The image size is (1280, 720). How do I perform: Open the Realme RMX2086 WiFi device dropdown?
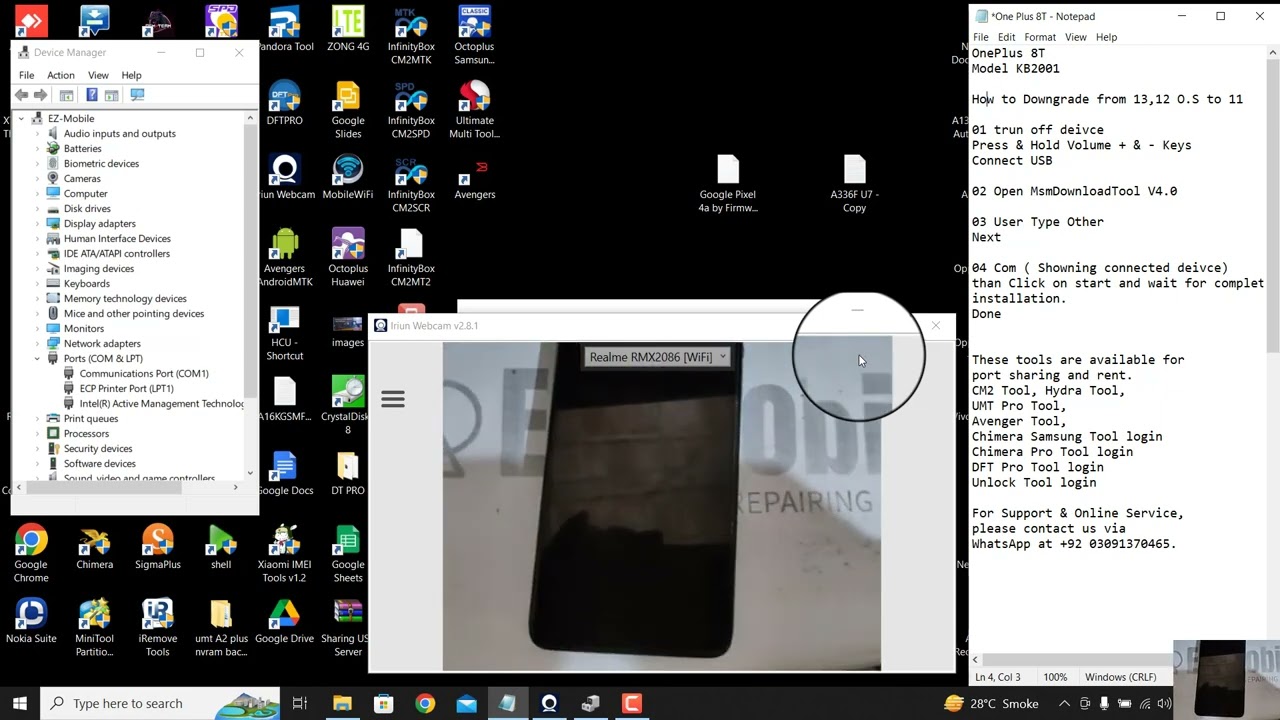[x=656, y=357]
